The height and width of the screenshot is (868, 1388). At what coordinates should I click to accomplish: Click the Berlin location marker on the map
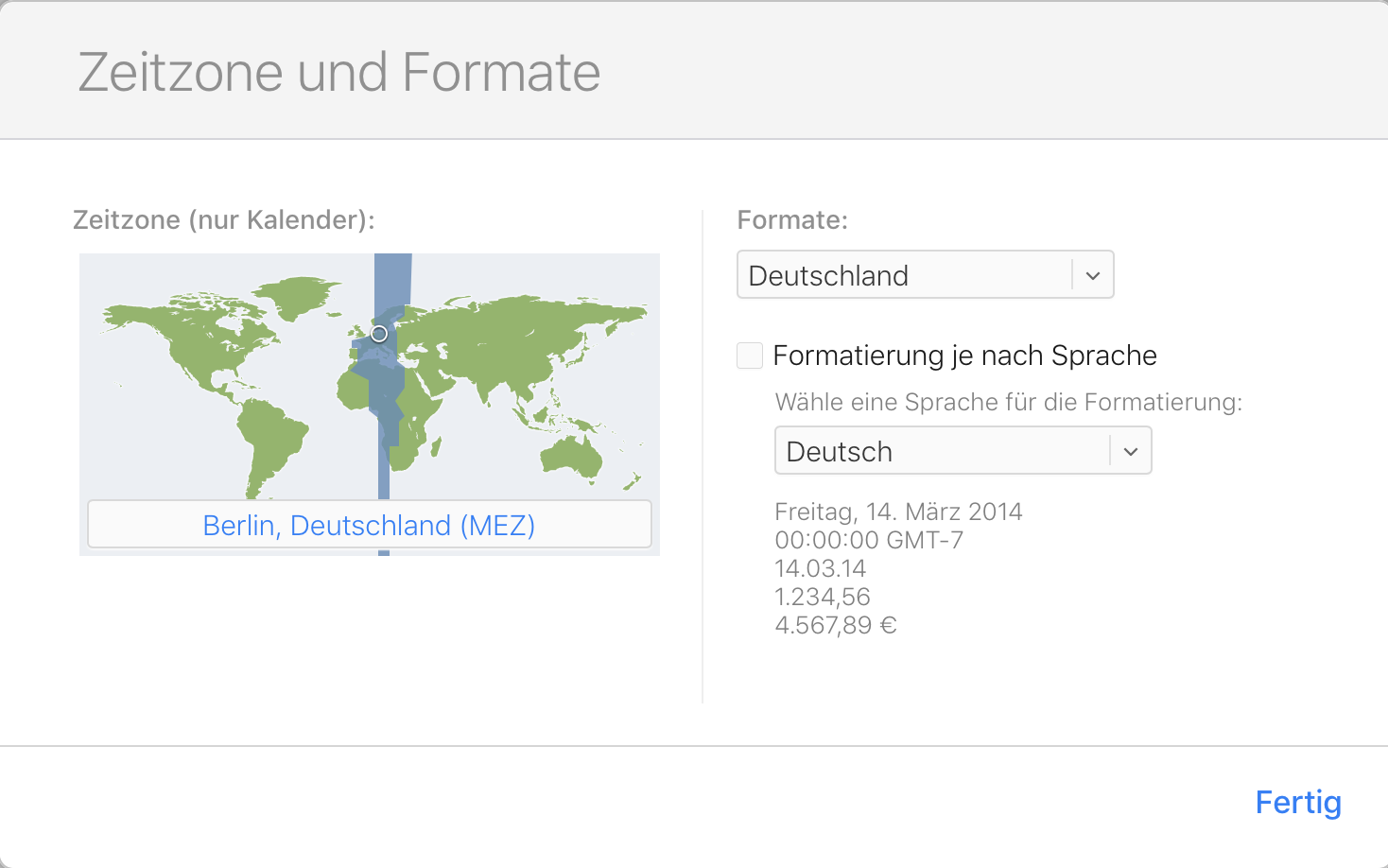pos(379,334)
